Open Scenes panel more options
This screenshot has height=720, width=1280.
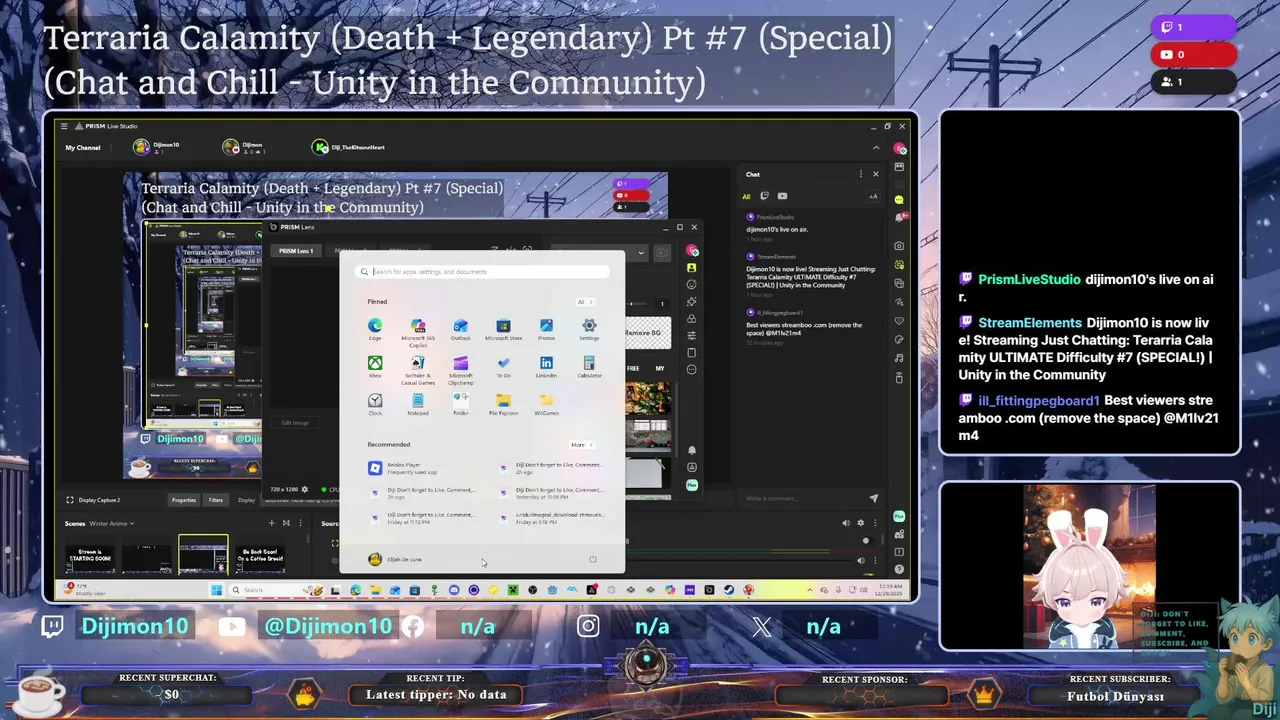pos(301,523)
